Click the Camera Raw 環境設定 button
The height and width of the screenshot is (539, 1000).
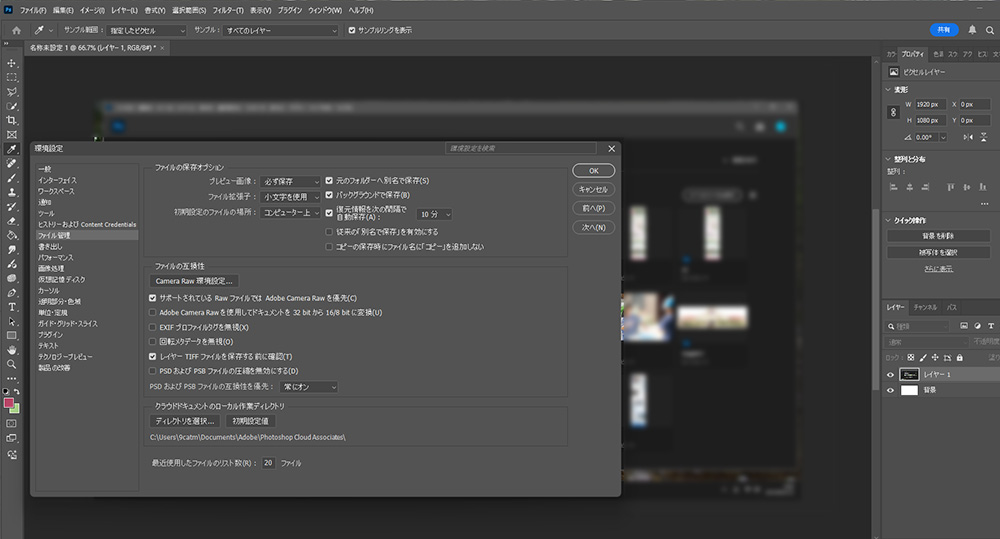pyautogui.click(x=195, y=281)
